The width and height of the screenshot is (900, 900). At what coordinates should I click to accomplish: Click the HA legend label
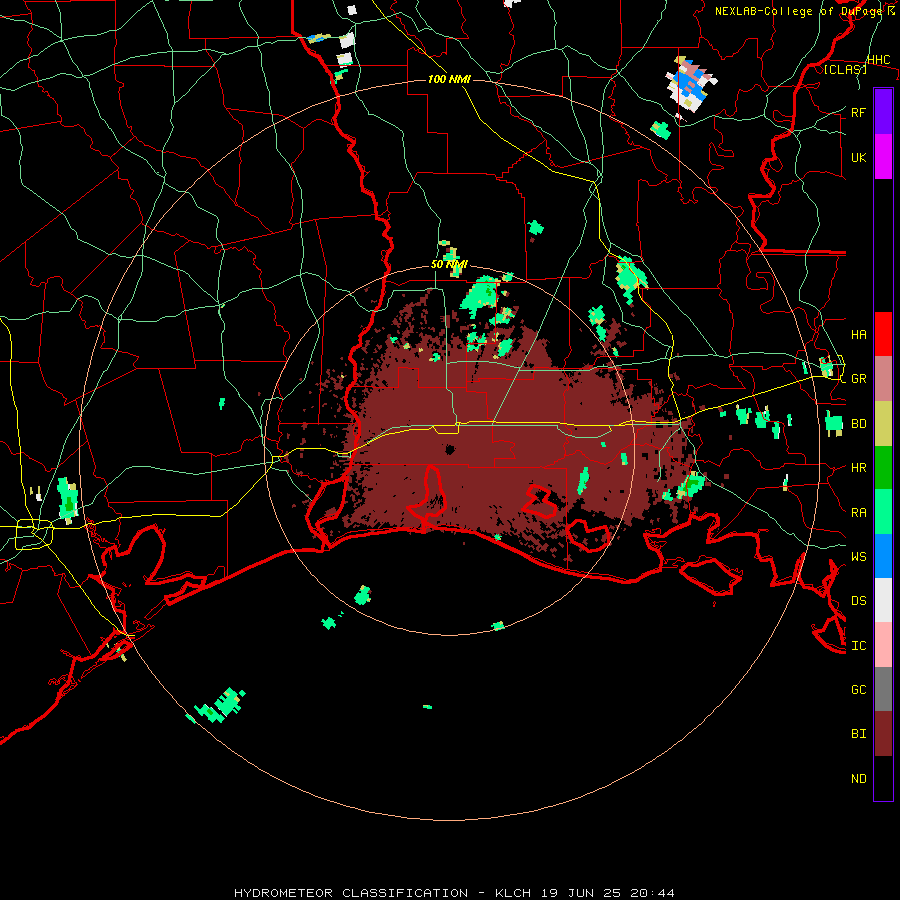pyautogui.click(x=859, y=334)
